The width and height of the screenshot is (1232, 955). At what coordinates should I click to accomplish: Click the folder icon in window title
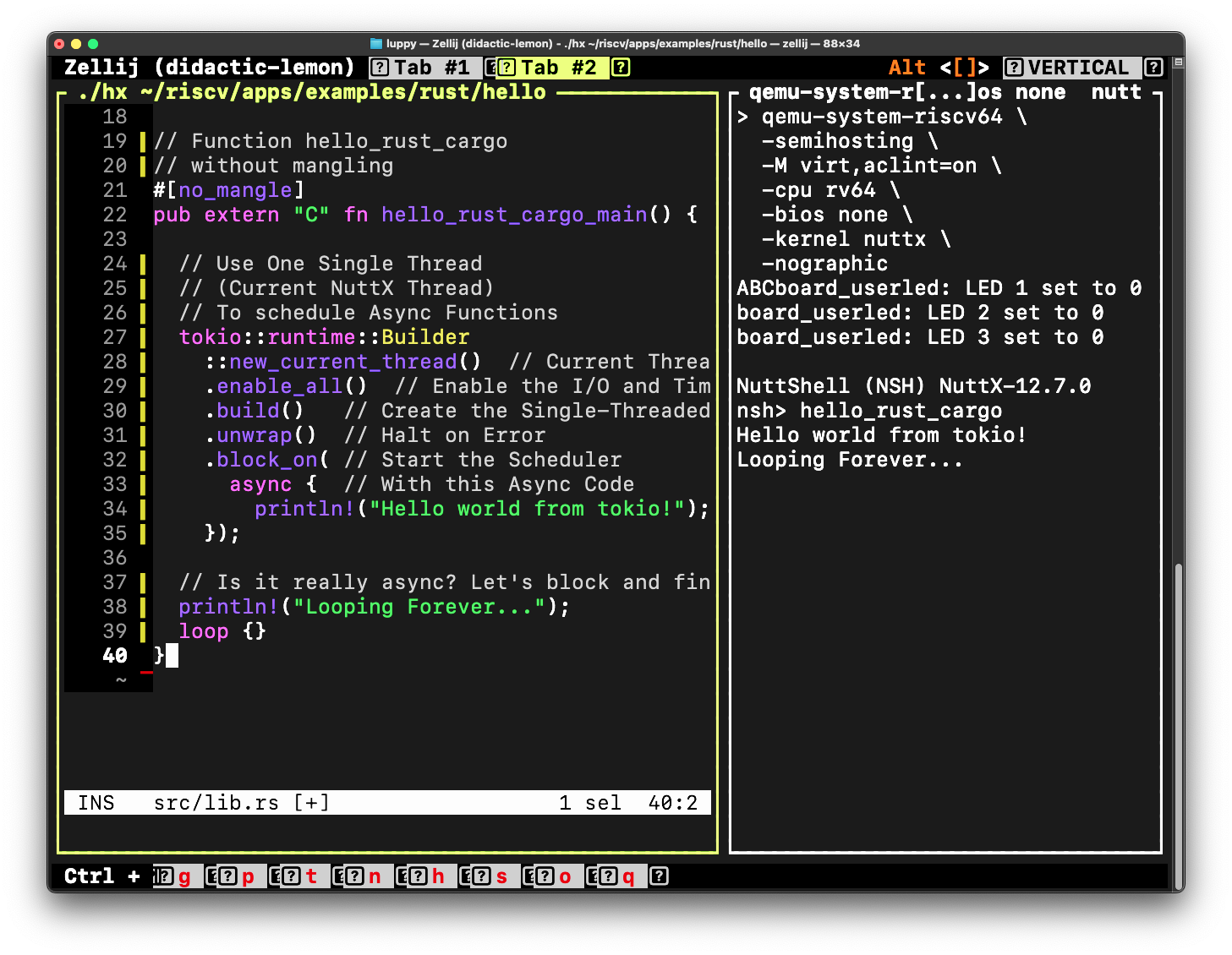(376, 44)
